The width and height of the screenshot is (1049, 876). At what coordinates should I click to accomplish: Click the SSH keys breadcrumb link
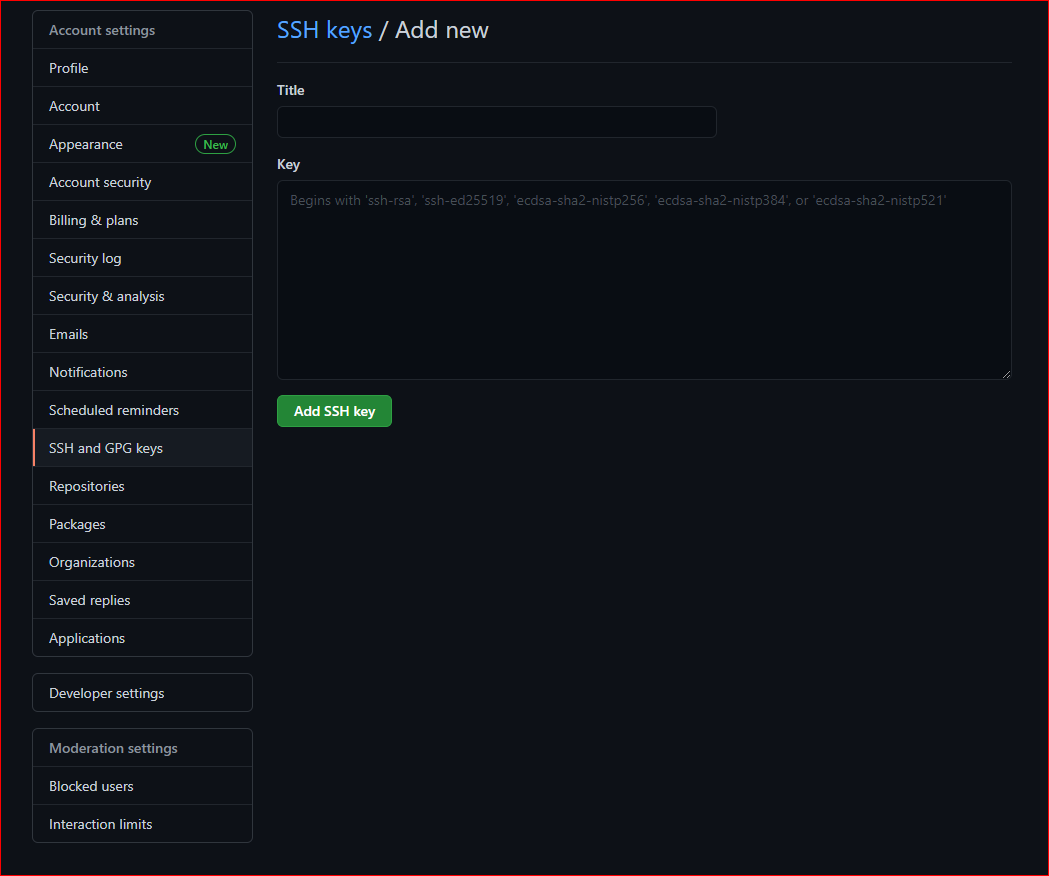[x=324, y=30]
